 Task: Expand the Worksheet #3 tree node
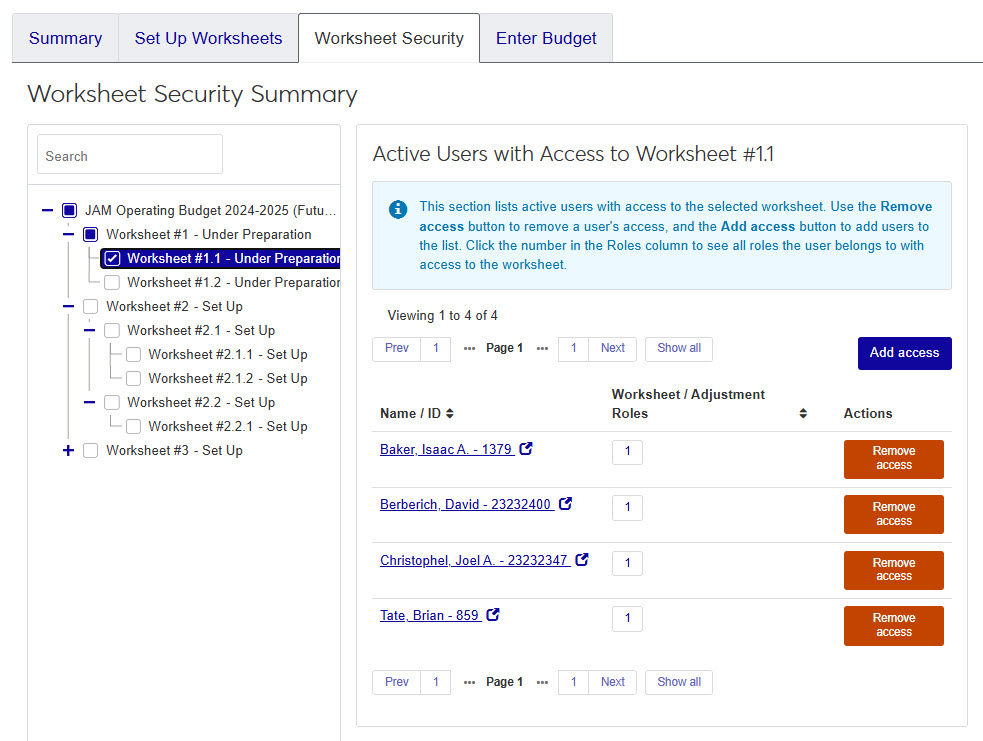tap(68, 450)
